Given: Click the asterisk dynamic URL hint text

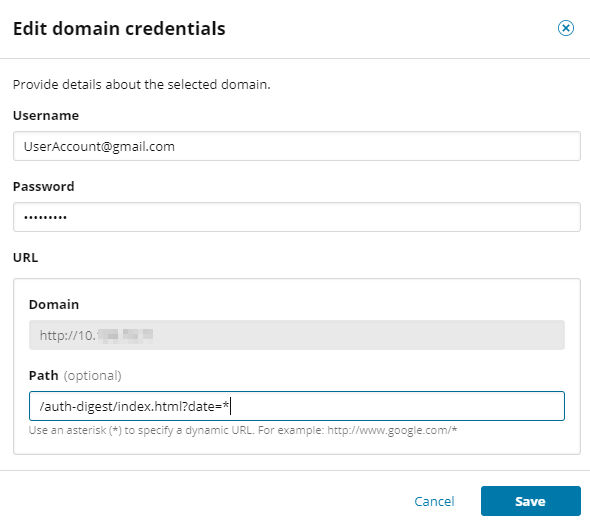Looking at the screenshot, I should pyautogui.click(x=243, y=430).
